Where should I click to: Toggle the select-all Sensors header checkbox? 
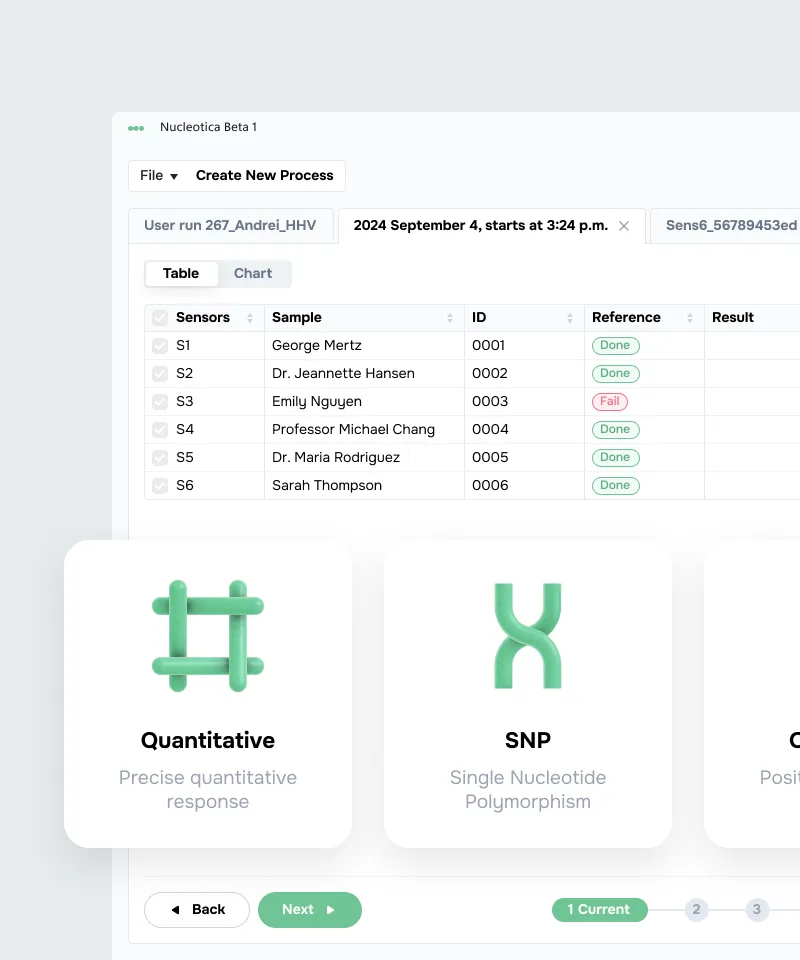click(160, 318)
